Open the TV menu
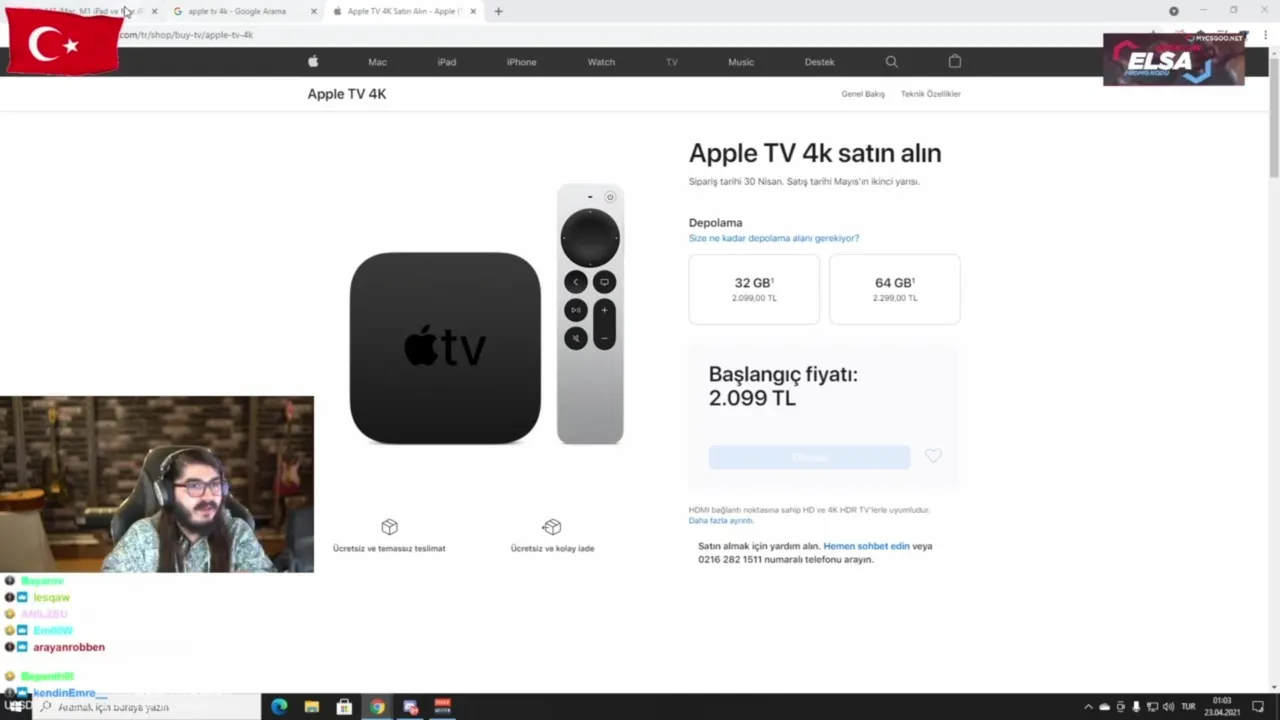 coord(672,62)
